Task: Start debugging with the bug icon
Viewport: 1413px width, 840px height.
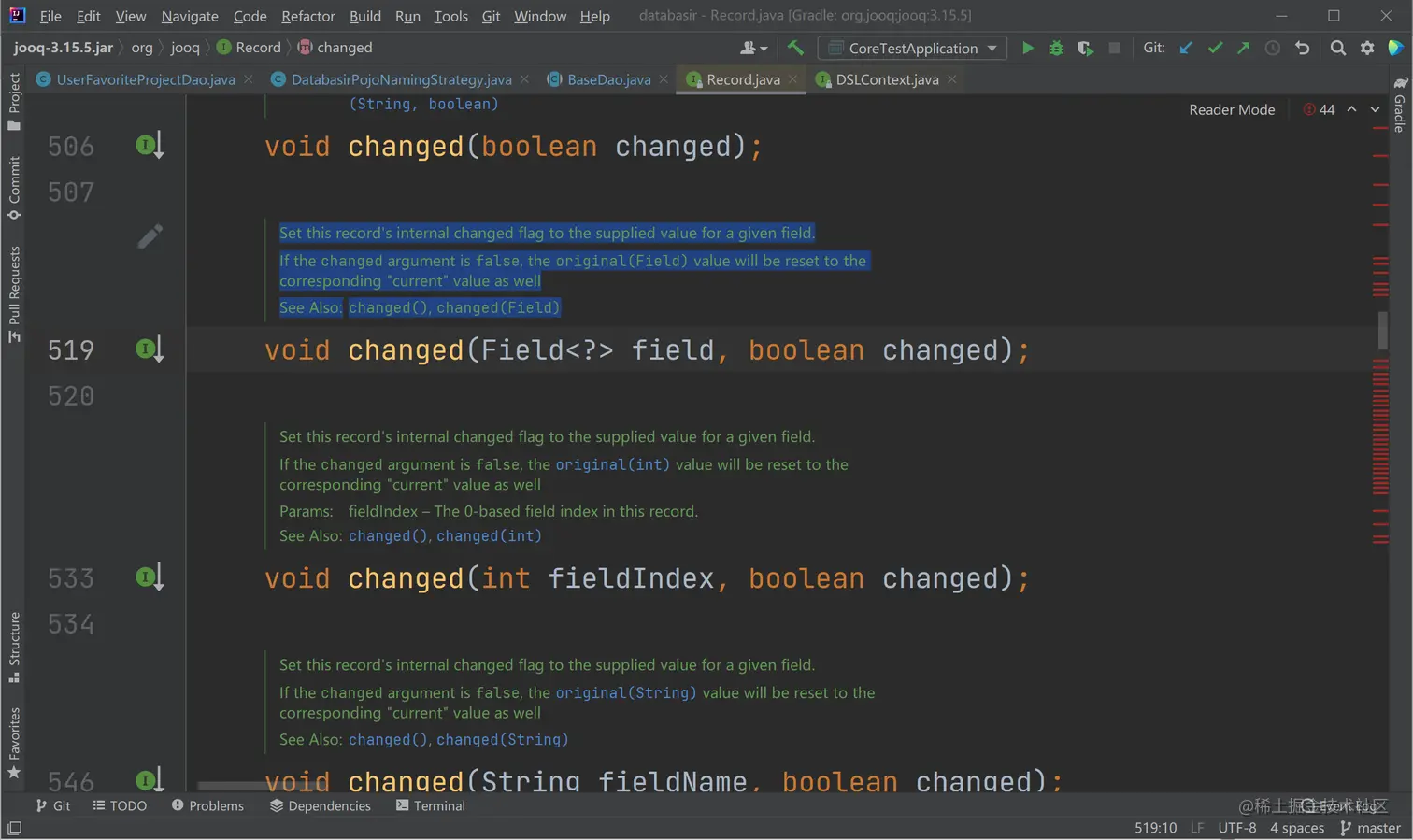Action: coord(1057,48)
